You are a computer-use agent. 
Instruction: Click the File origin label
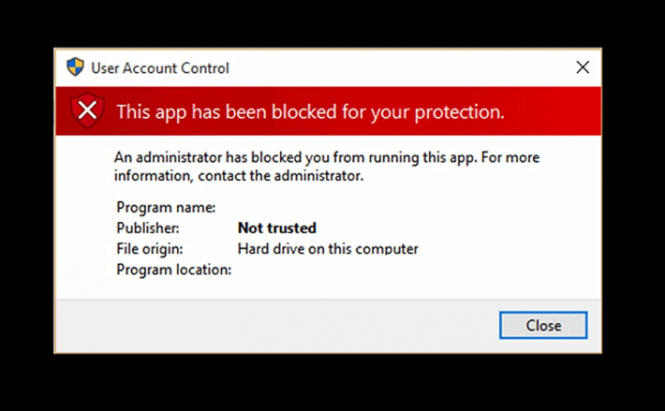pos(150,249)
